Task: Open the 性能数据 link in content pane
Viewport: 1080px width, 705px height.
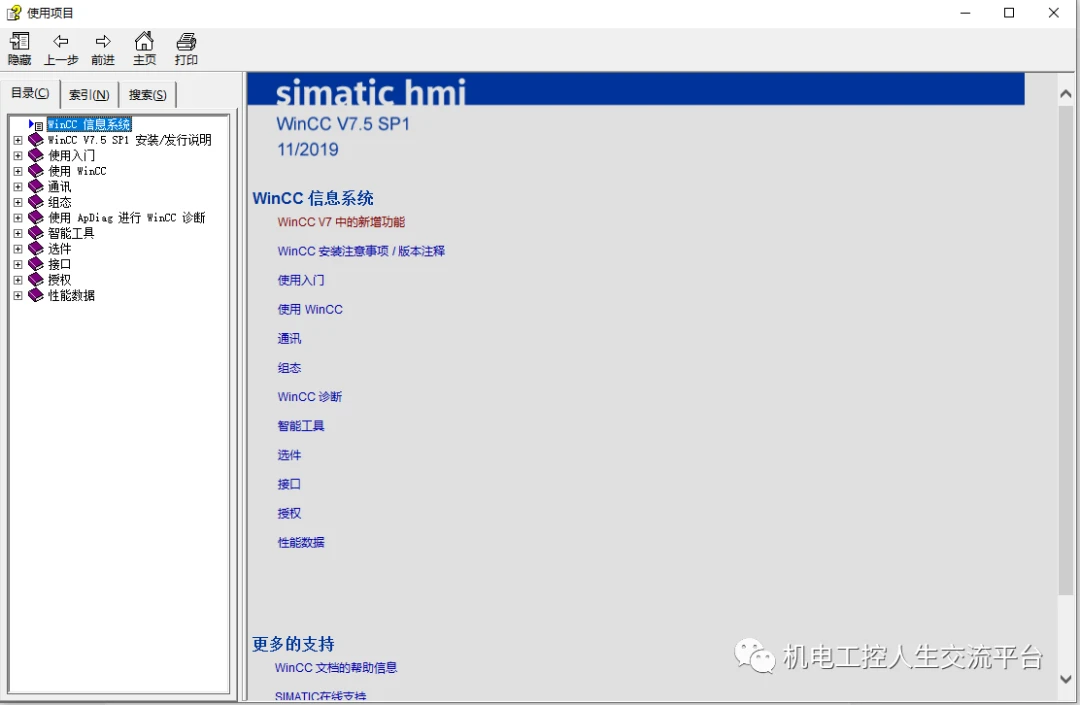Action: click(x=301, y=543)
